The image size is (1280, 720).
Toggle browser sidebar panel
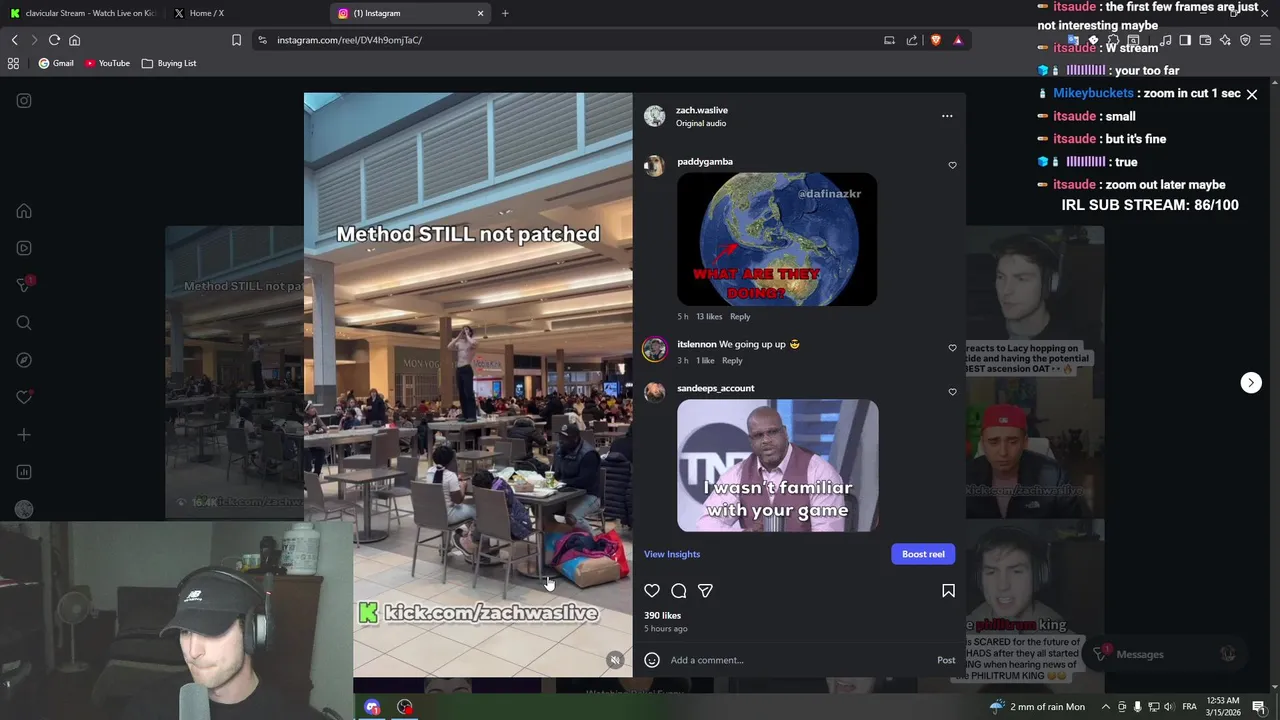[x=1185, y=40]
